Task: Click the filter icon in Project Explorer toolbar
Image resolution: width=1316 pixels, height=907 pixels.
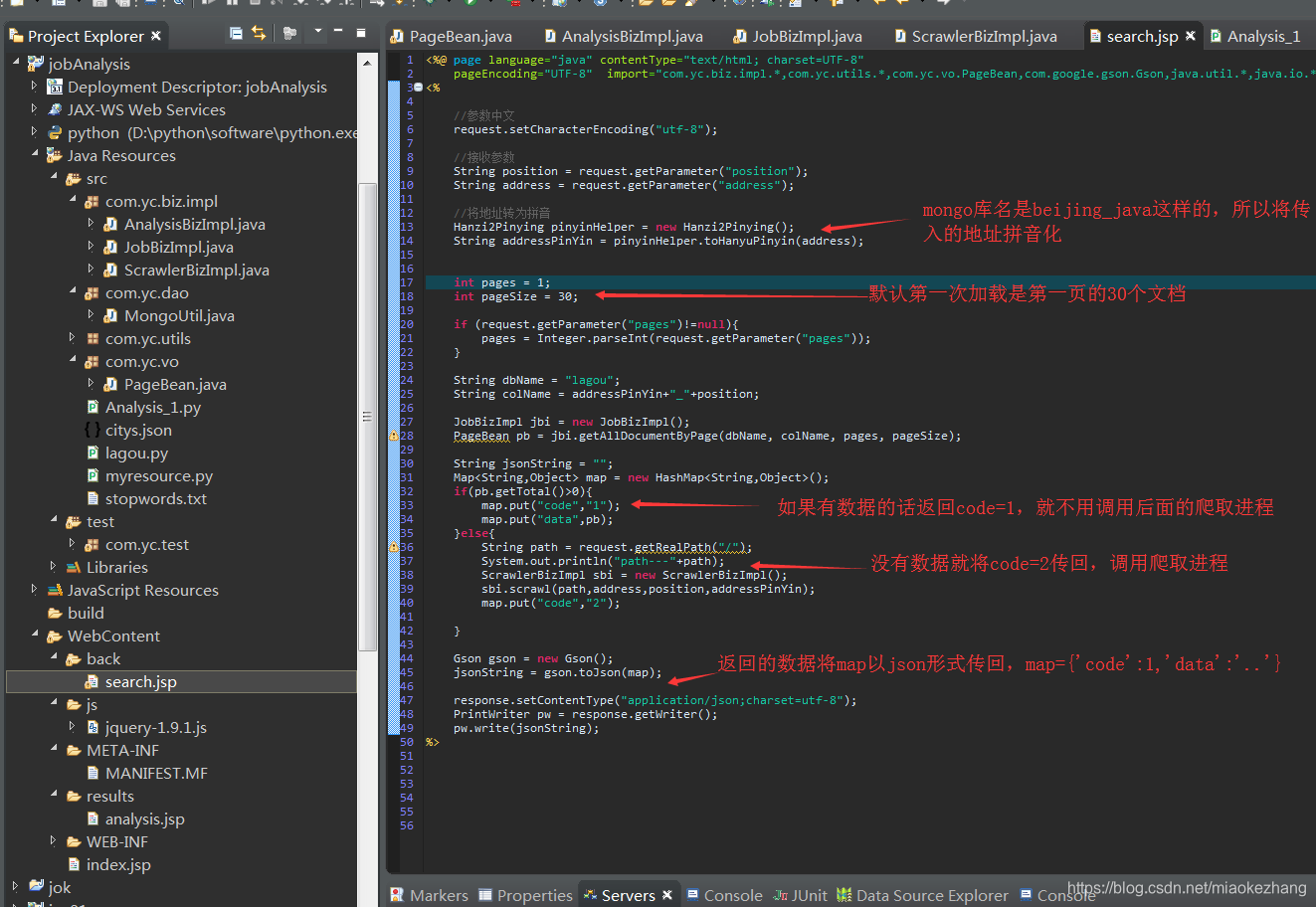Action: click(x=289, y=34)
